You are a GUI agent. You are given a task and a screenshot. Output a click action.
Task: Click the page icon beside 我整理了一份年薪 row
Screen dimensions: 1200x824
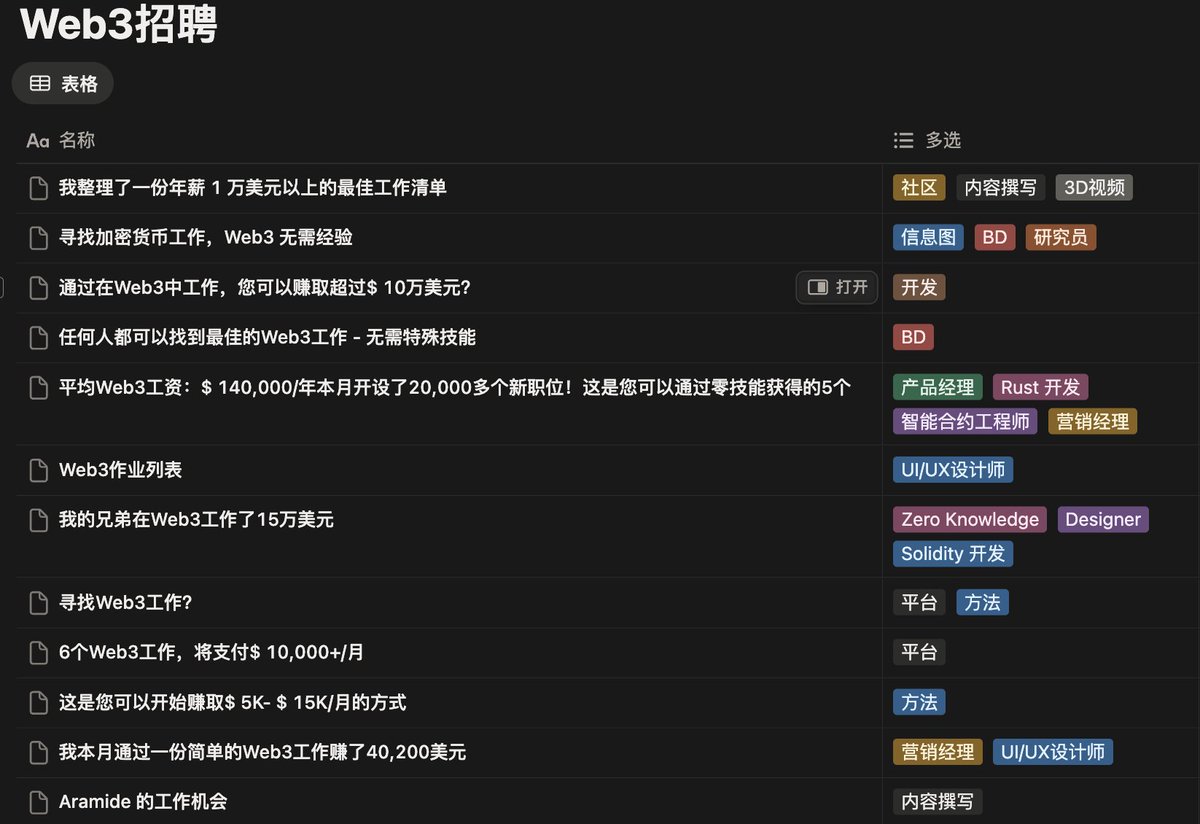click(37, 187)
